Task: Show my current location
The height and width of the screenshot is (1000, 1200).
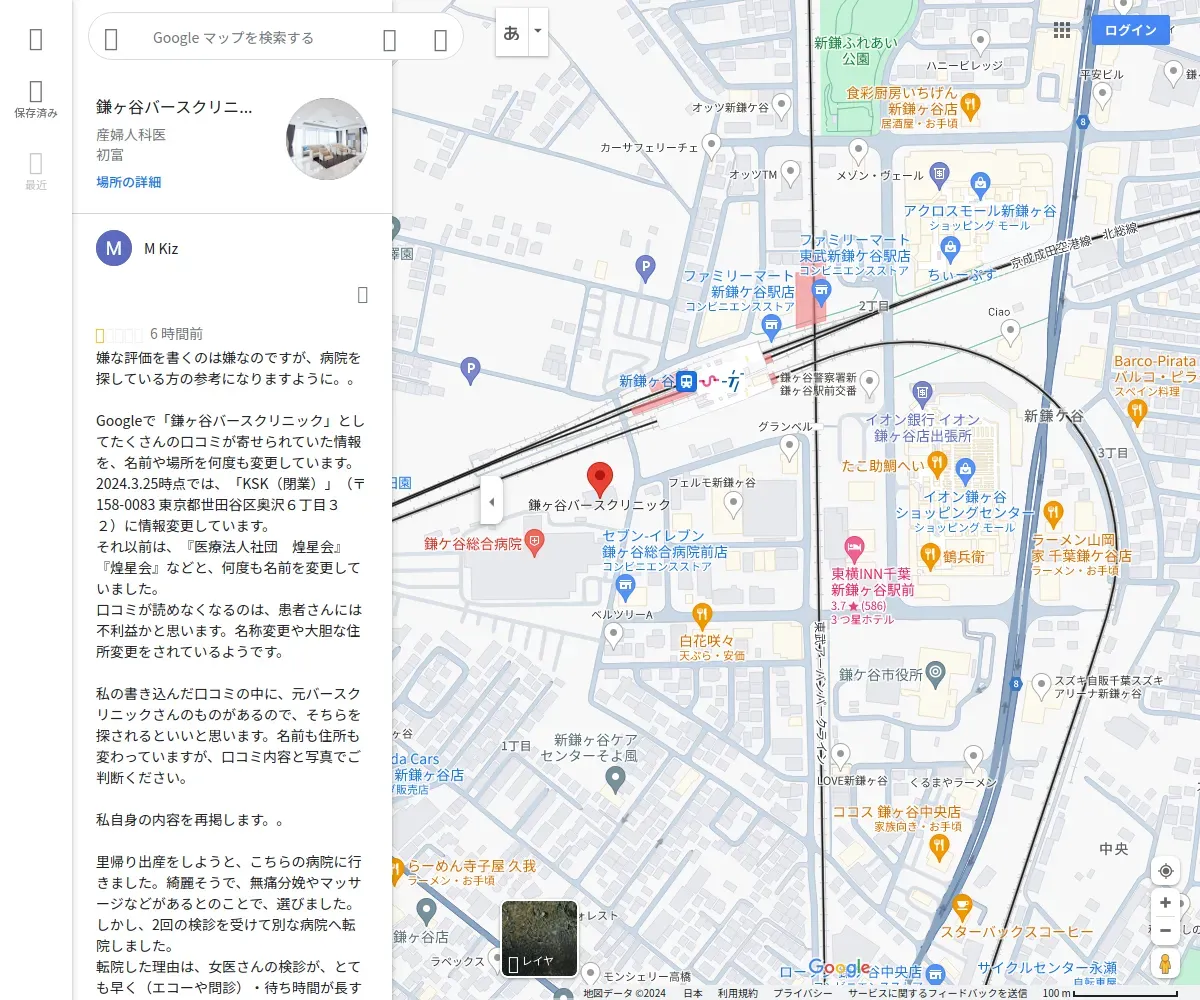Action: [x=1165, y=871]
